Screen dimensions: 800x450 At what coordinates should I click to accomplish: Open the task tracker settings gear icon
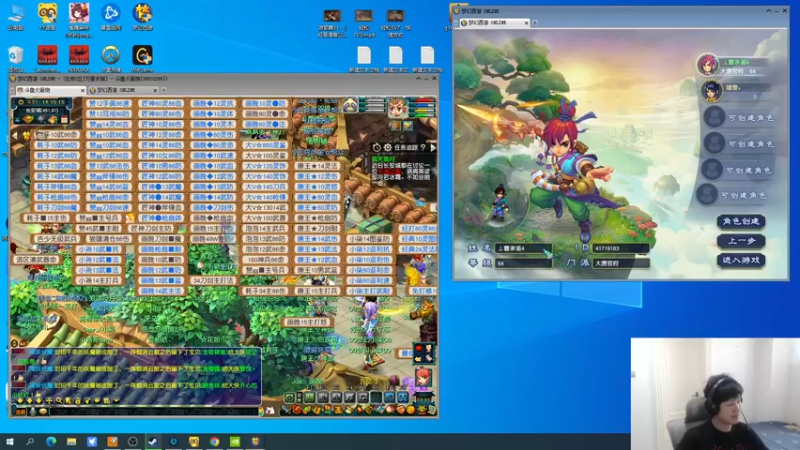(388, 147)
